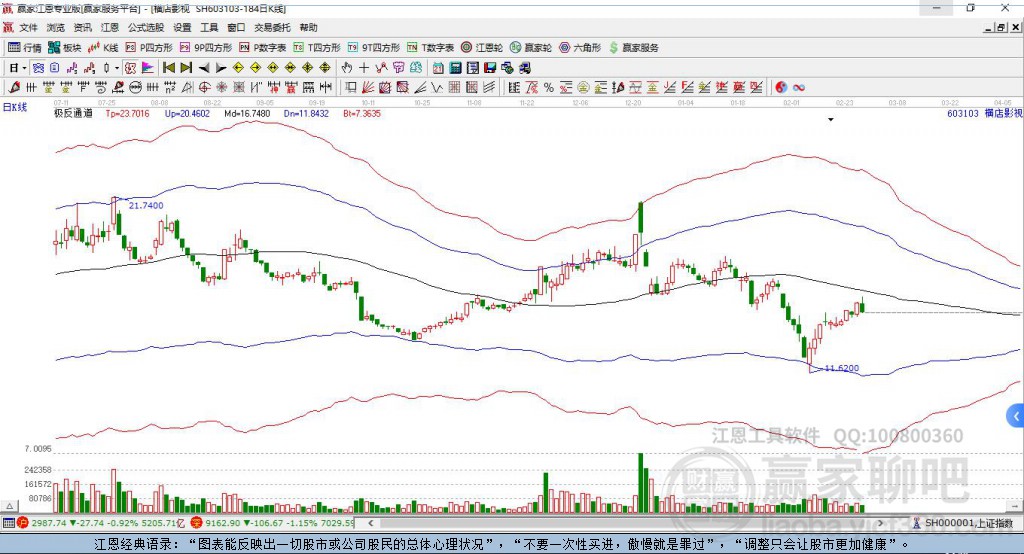Image resolution: width=1024 pixels, height=554 pixels.
Task: Open the 赢家轮 wheel tool
Action: point(531,48)
